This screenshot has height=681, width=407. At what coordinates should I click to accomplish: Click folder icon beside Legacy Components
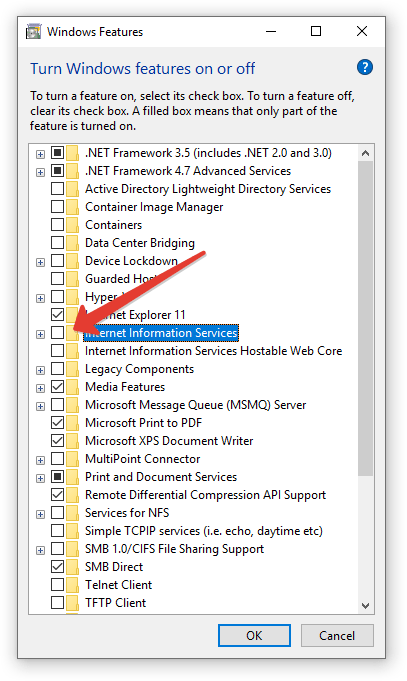(x=73, y=369)
